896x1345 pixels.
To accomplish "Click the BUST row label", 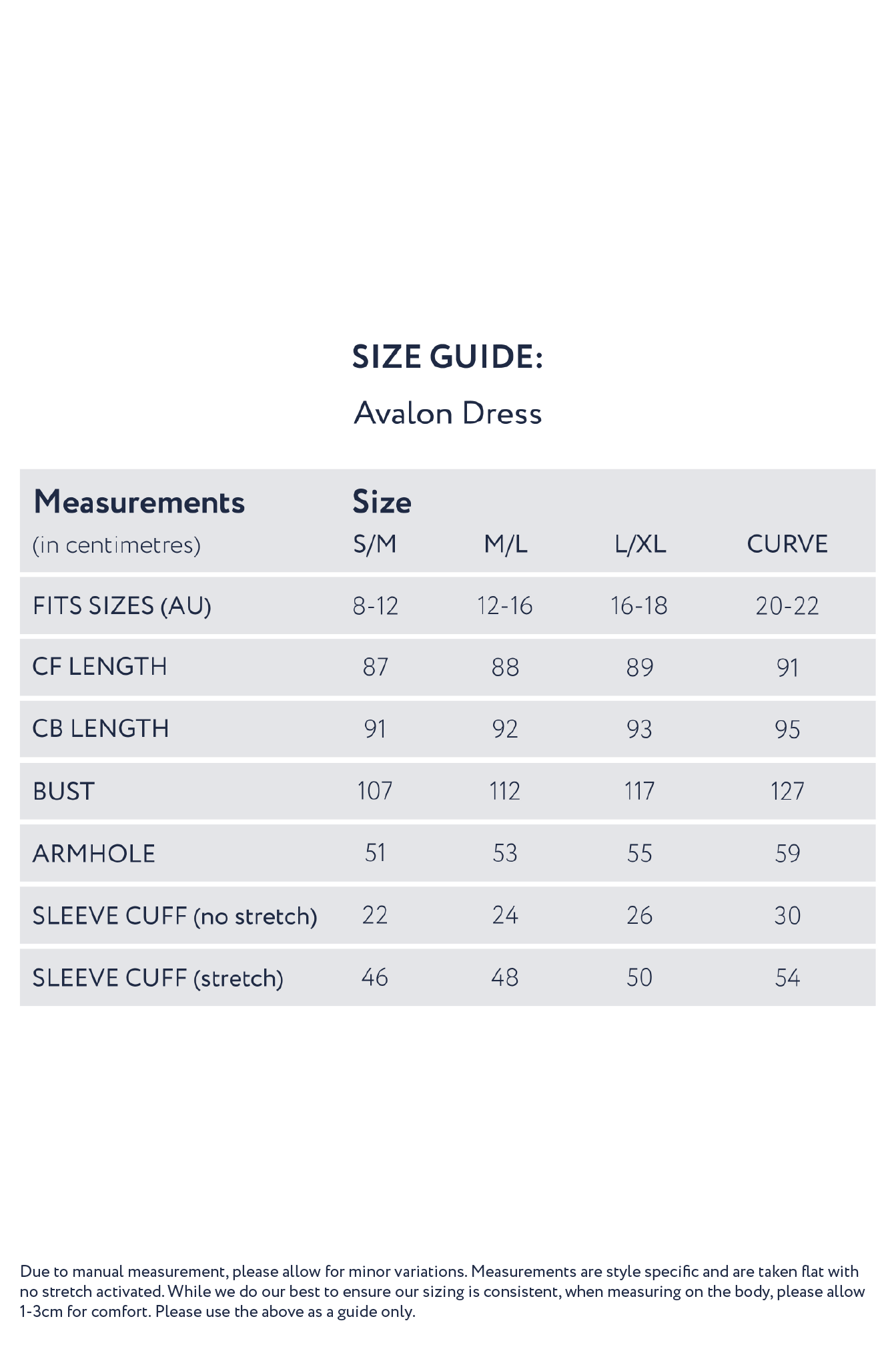I will tap(64, 791).
